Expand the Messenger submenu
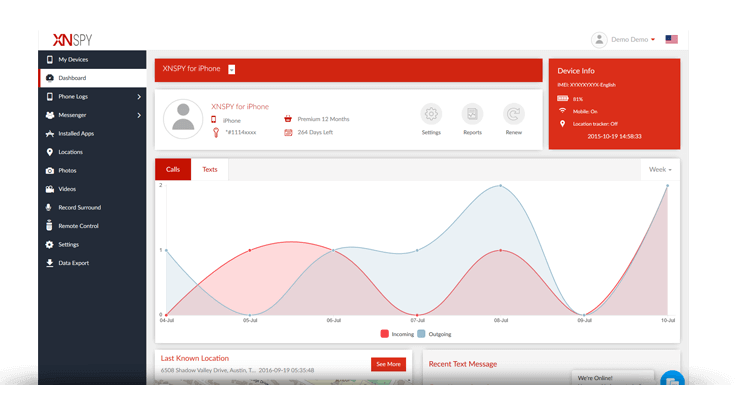This screenshot has width=735, height=418. point(92,115)
